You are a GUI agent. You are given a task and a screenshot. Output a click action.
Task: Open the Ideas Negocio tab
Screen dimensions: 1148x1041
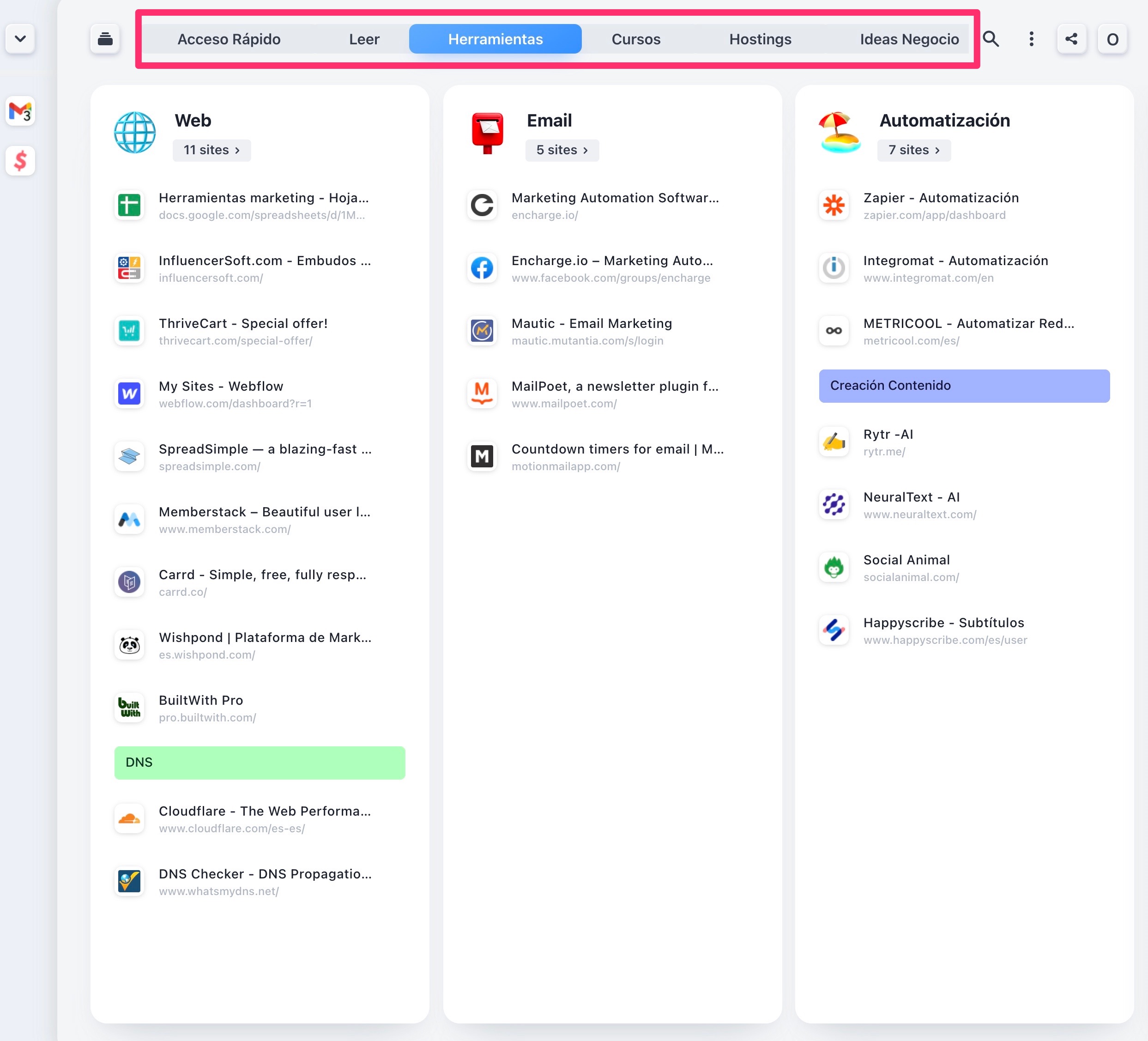(909, 39)
